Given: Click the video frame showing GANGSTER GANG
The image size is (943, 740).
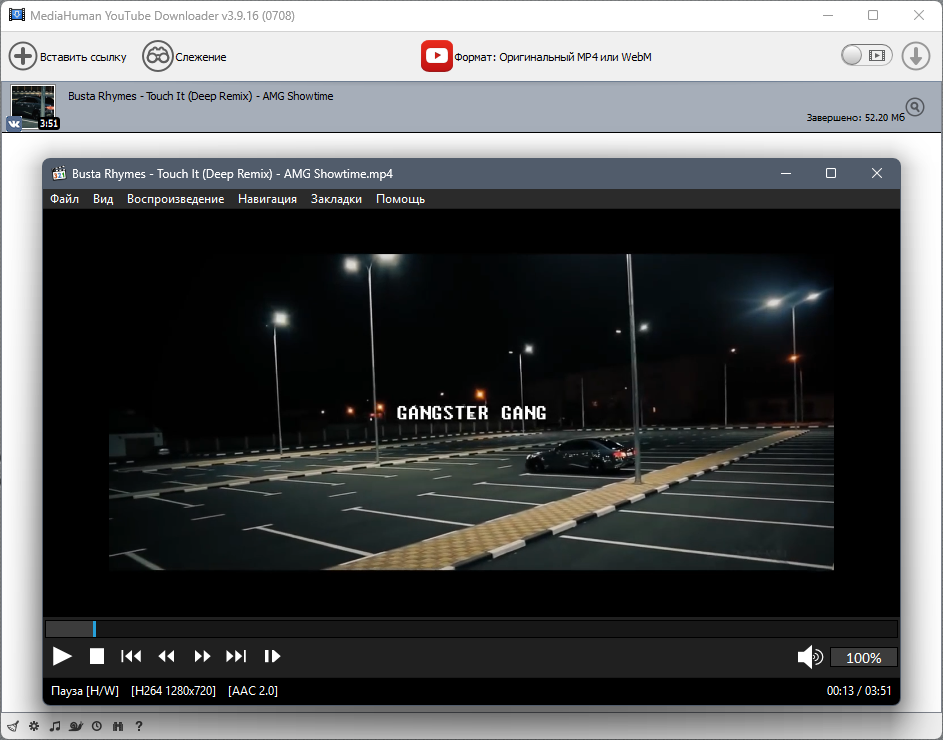Looking at the screenshot, I should point(471,412).
